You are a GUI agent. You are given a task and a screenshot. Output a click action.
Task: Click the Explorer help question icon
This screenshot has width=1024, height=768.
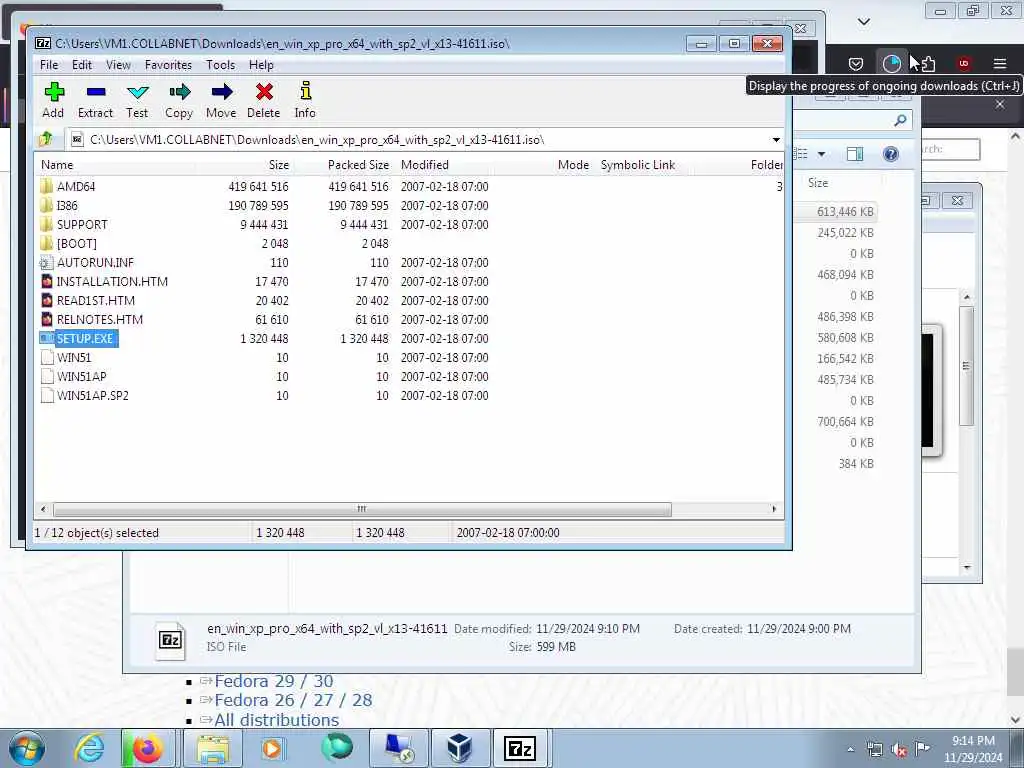(891, 154)
